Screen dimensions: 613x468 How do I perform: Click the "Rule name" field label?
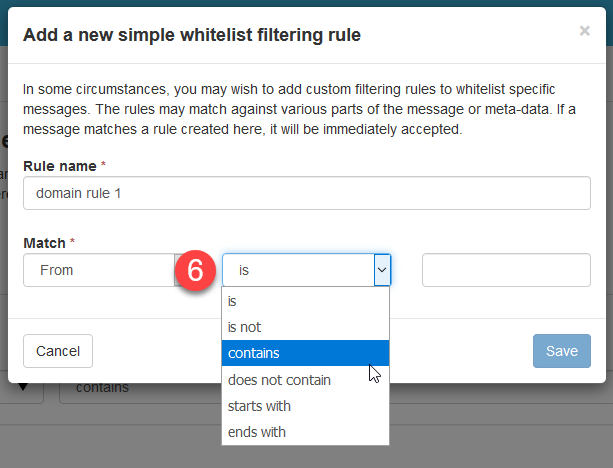click(x=59, y=165)
